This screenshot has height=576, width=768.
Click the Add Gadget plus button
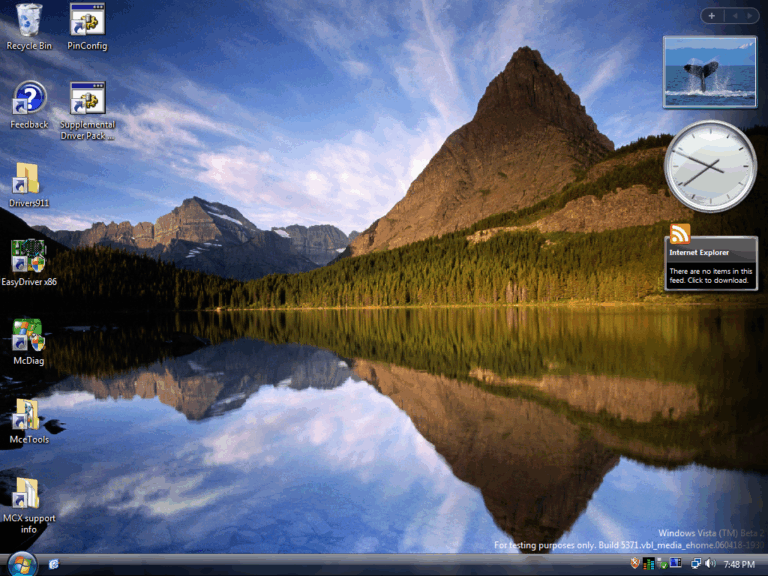[712, 15]
